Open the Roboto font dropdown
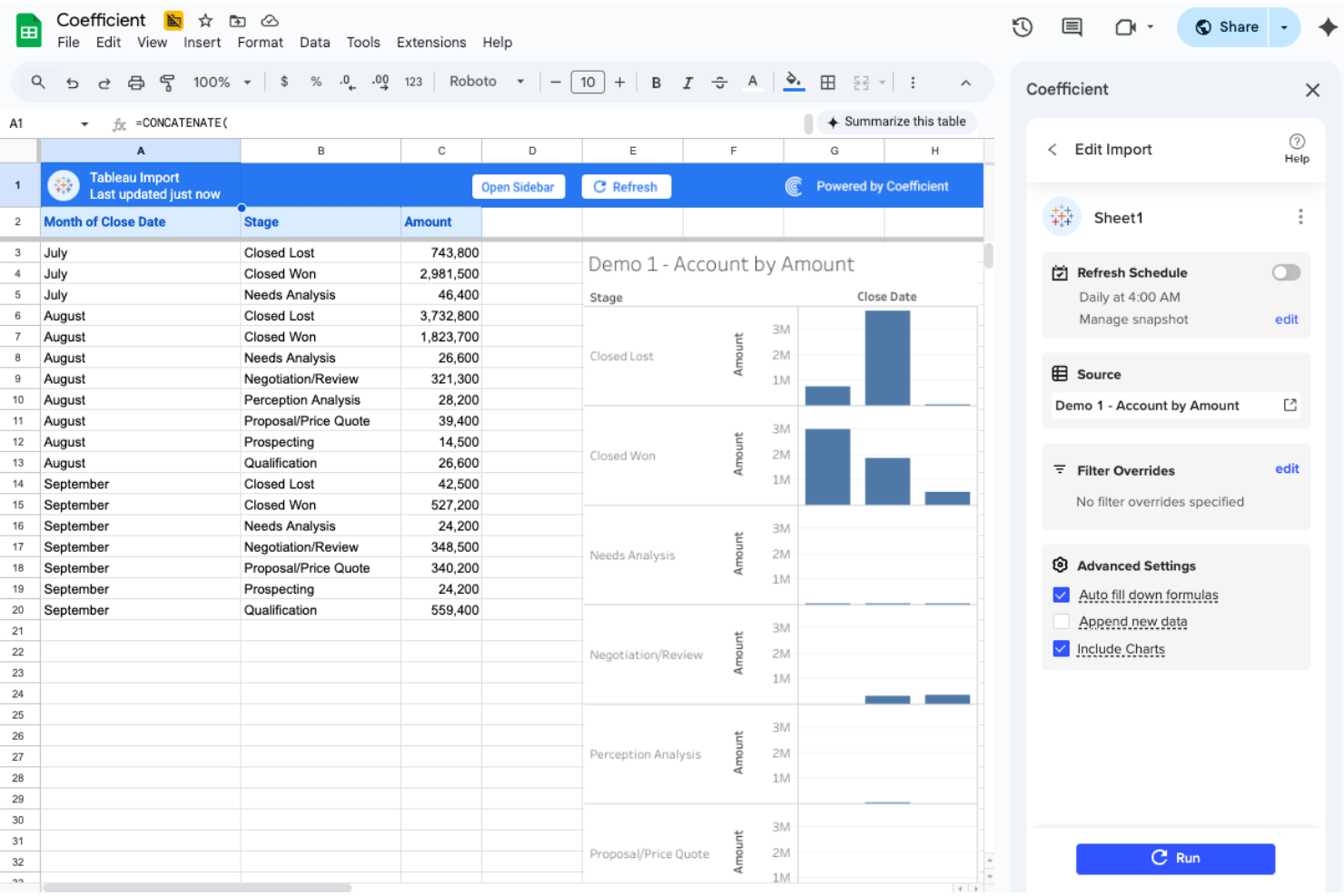The height and width of the screenshot is (896, 1344). coord(486,81)
